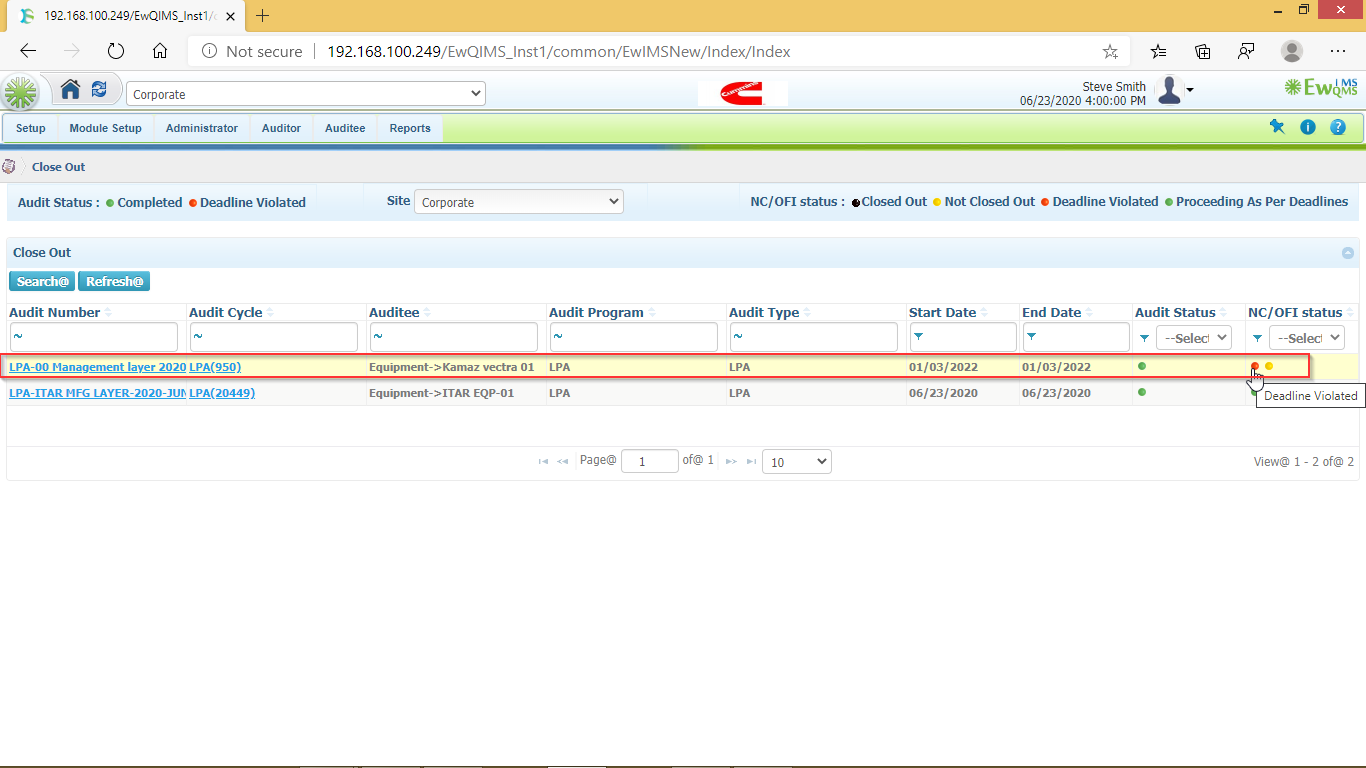Screen dimensions: 1366x768
Task: Click the green audit status dot for LPA-ITAR row
Action: click(1142, 392)
